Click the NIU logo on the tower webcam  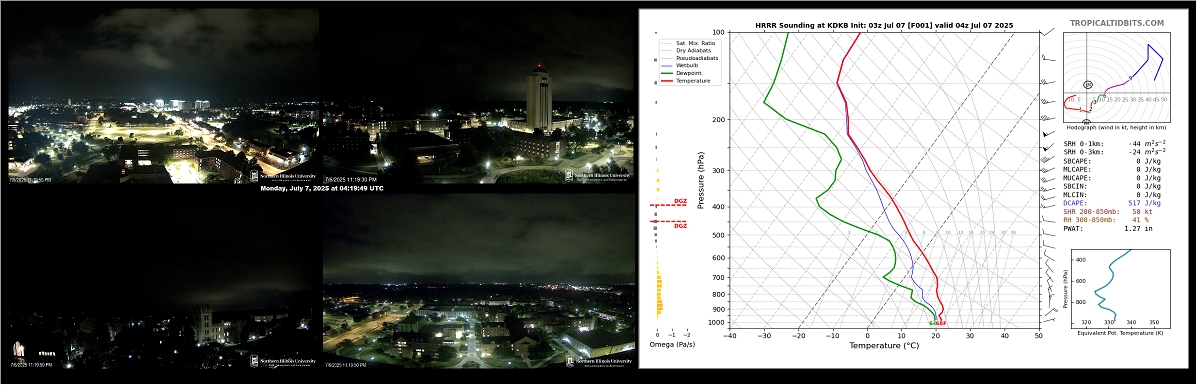pyautogui.click(x=598, y=176)
